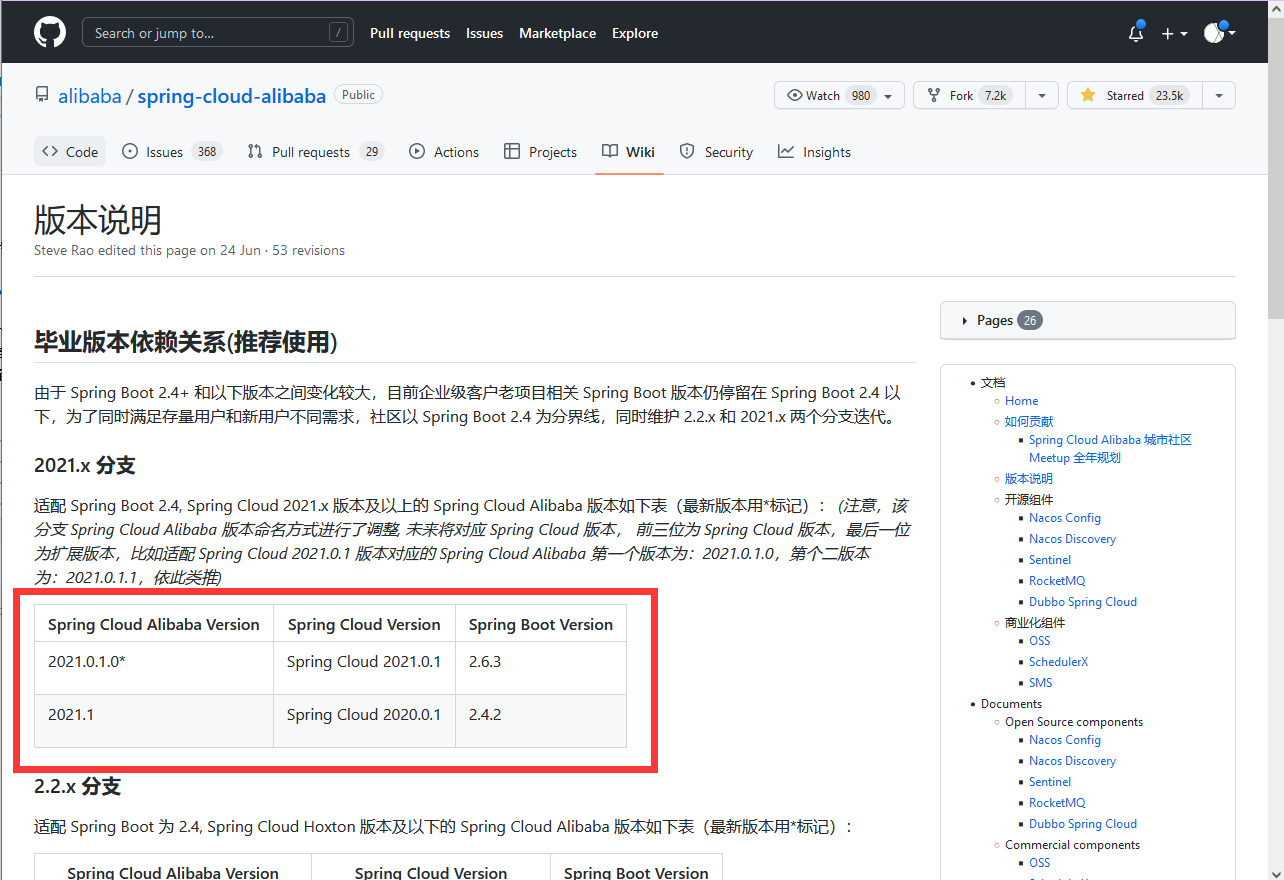Click the Public visibility badge
The height and width of the screenshot is (880, 1284).
(358, 95)
